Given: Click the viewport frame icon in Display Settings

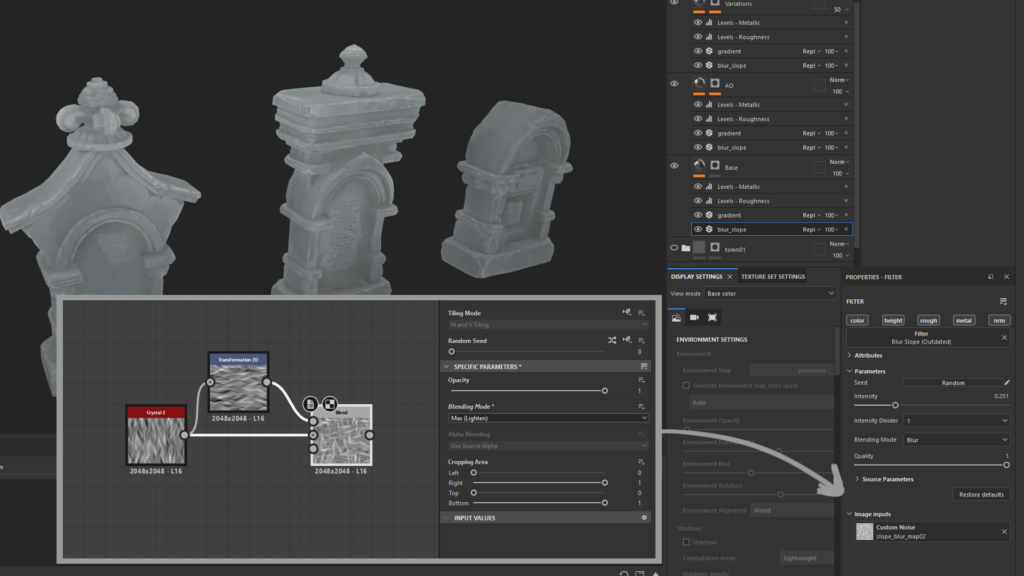Looking at the screenshot, I should pyautogui.click(x=712, y=317).
